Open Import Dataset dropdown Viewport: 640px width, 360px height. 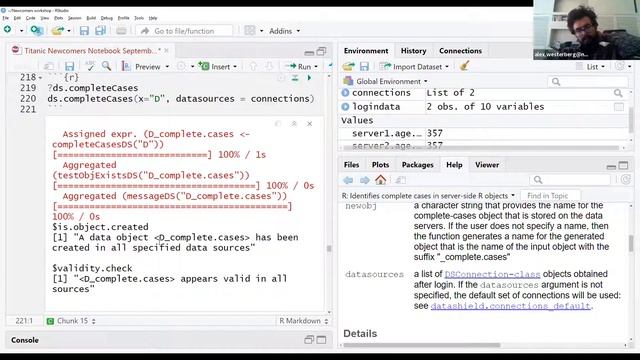pos(414,67)
